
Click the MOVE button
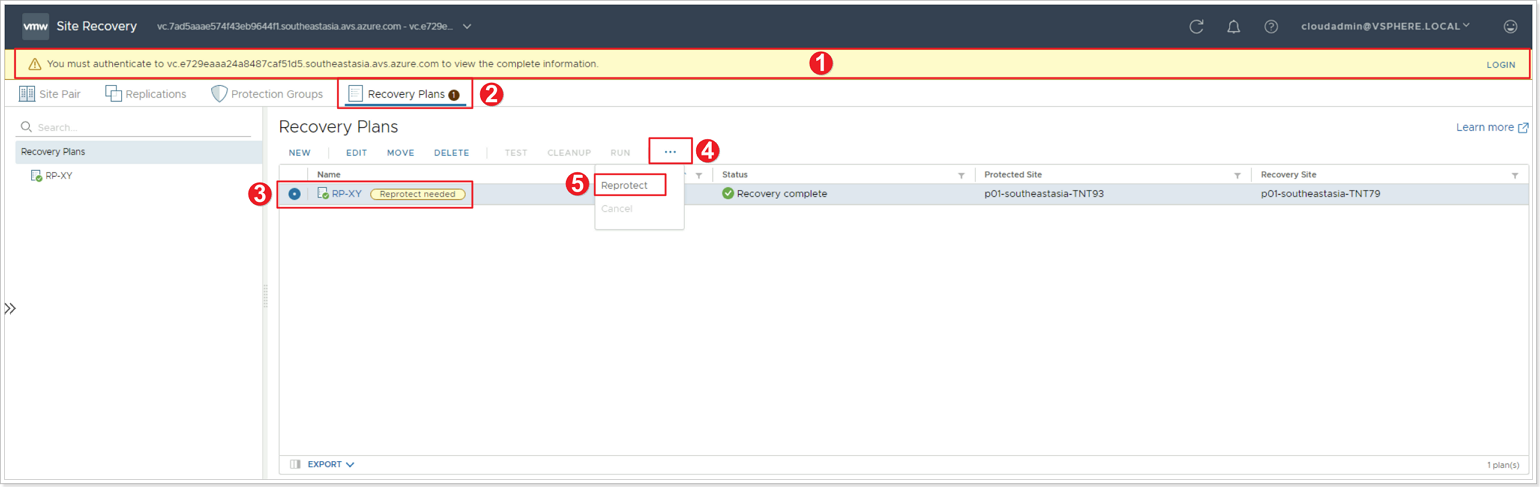click(x=401, y=153)
